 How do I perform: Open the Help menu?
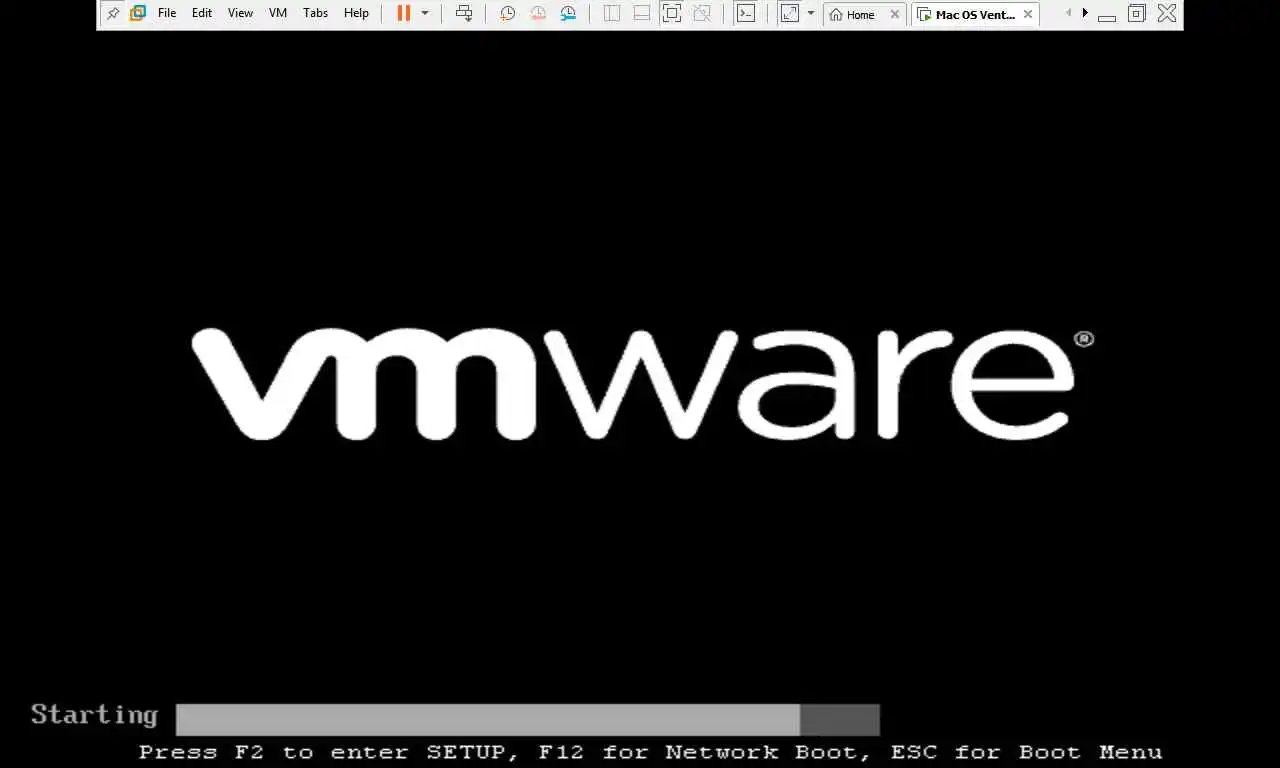[356, 14]
